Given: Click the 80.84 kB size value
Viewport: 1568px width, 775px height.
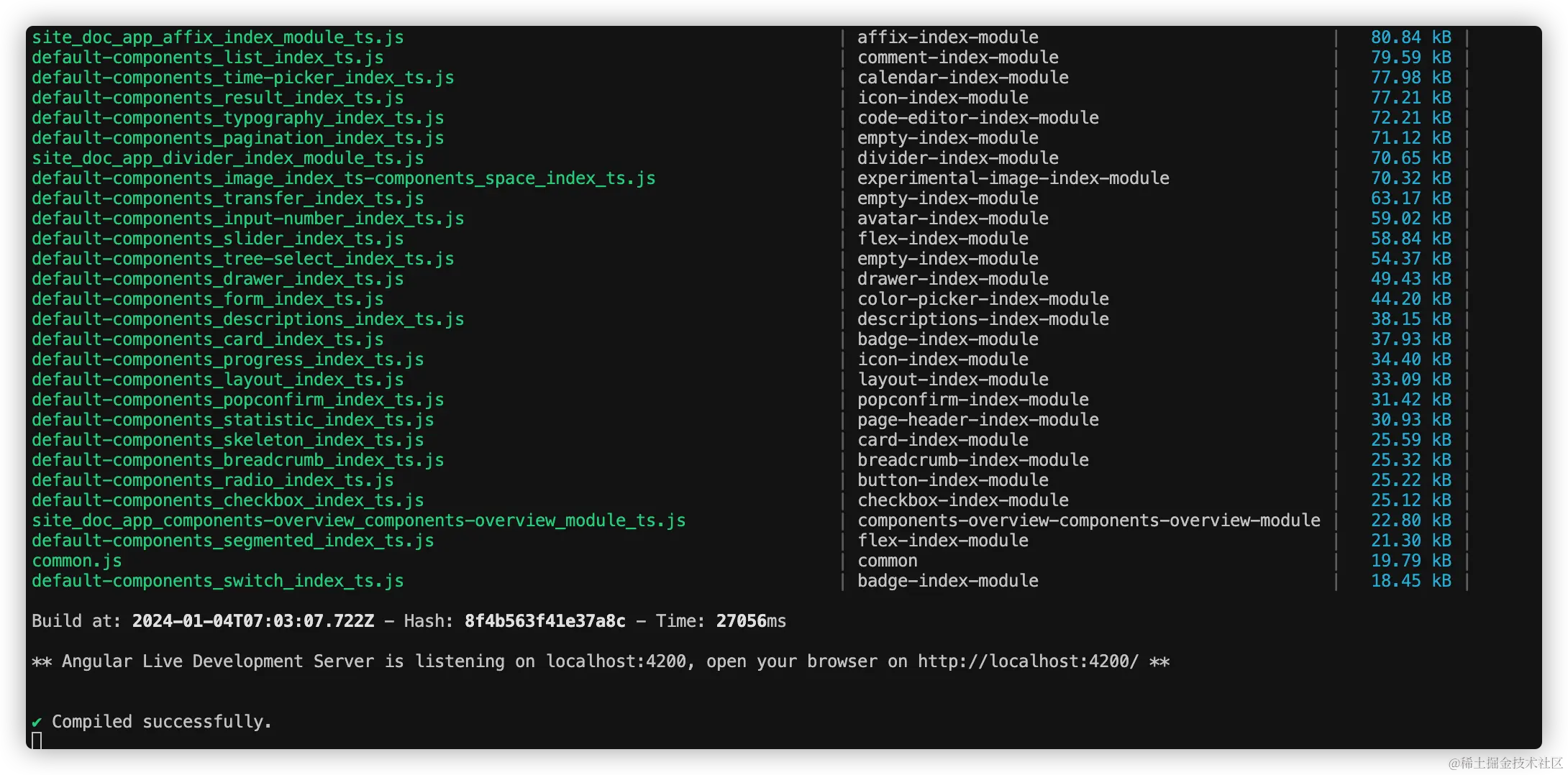Looking at the screenshot, I should (x=1411, y=37).
